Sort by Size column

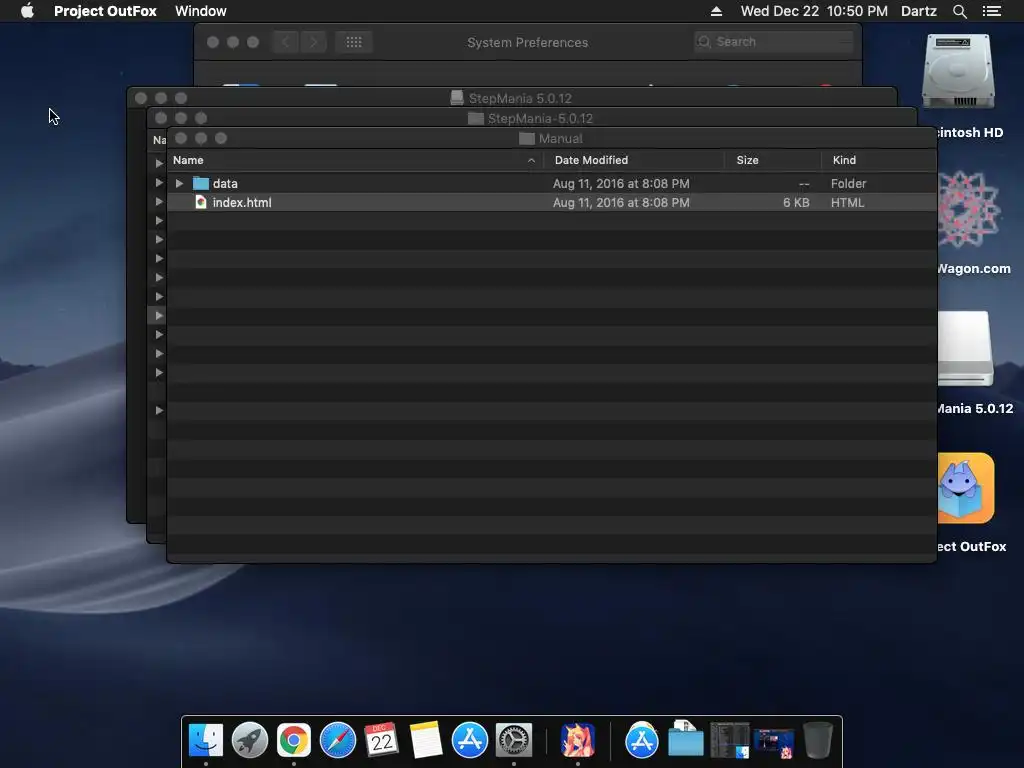click(747, 160)
